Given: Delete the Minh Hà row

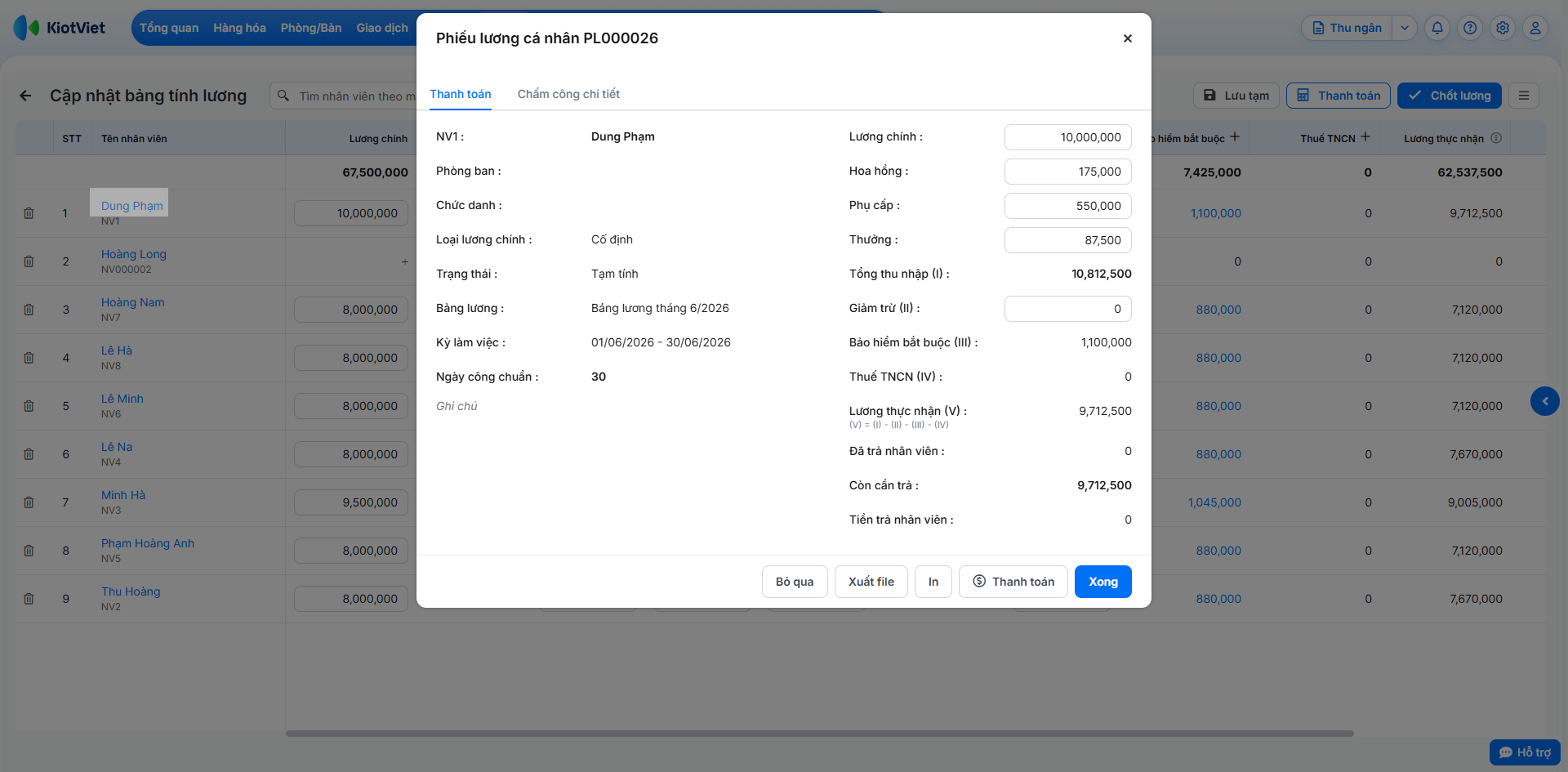Looking at the screenshot, I should click(x=29, y=502).
